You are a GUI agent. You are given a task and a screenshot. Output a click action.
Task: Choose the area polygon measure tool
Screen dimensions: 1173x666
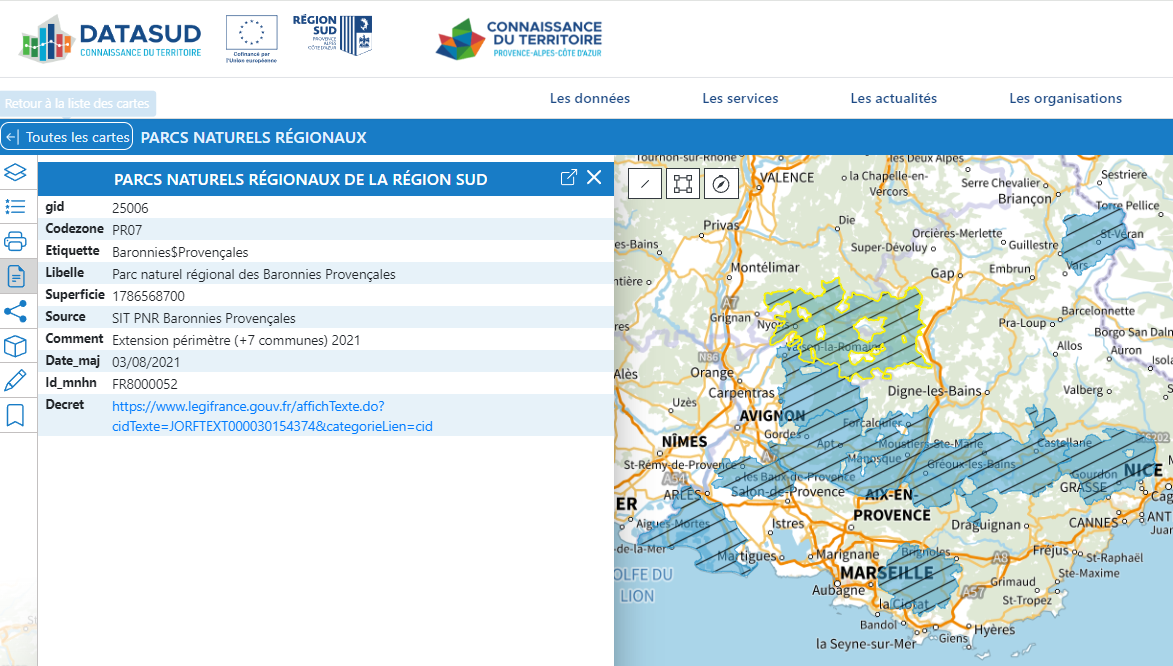tap(683, 183)
